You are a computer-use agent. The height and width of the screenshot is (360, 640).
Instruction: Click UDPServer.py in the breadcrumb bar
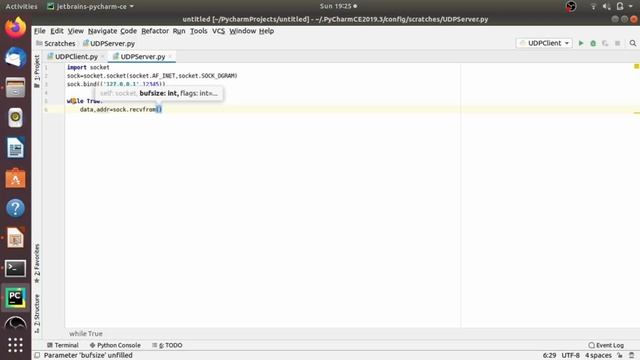coord(109,43)
